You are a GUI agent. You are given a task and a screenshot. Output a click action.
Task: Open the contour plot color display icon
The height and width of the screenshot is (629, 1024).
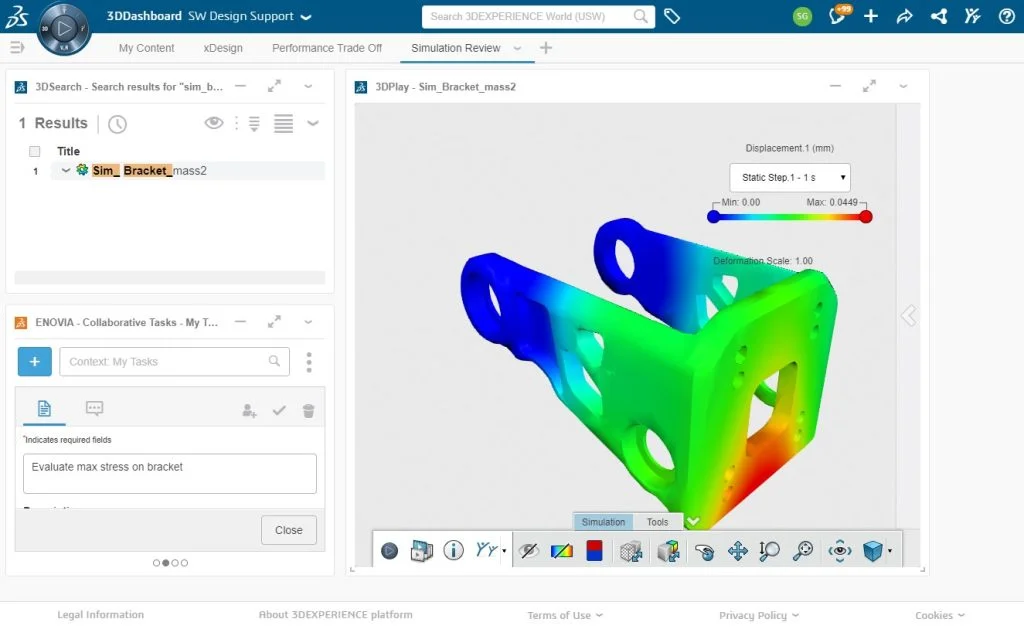(x=562, y=551)
